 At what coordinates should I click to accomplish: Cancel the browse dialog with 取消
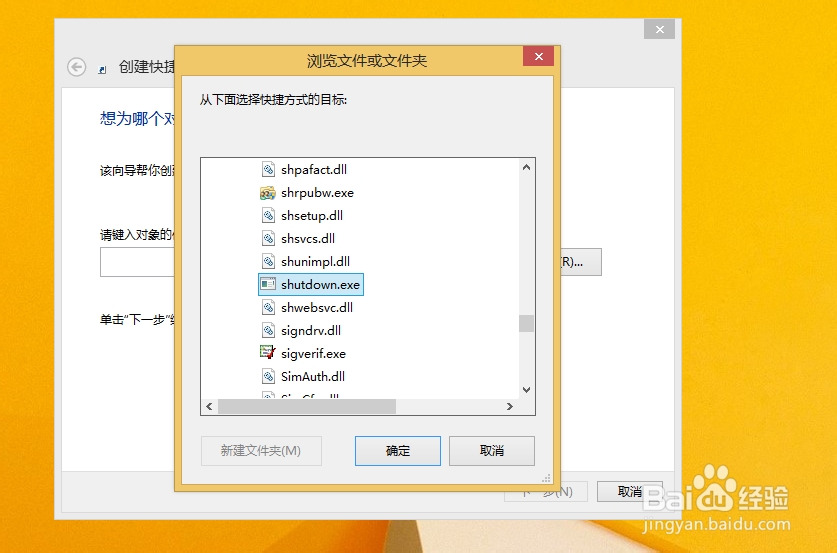492,451
